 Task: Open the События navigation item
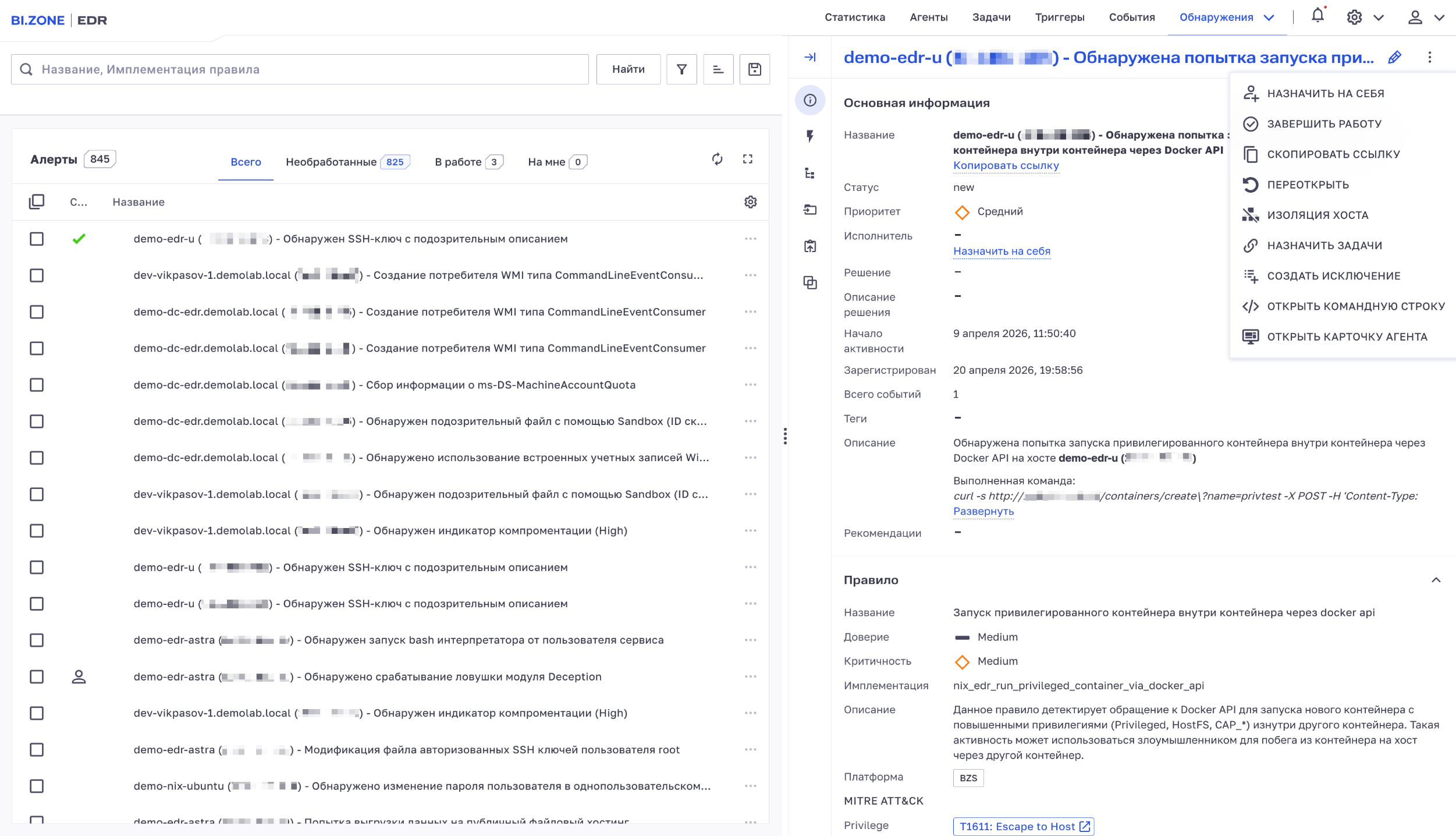point(1131,17)
